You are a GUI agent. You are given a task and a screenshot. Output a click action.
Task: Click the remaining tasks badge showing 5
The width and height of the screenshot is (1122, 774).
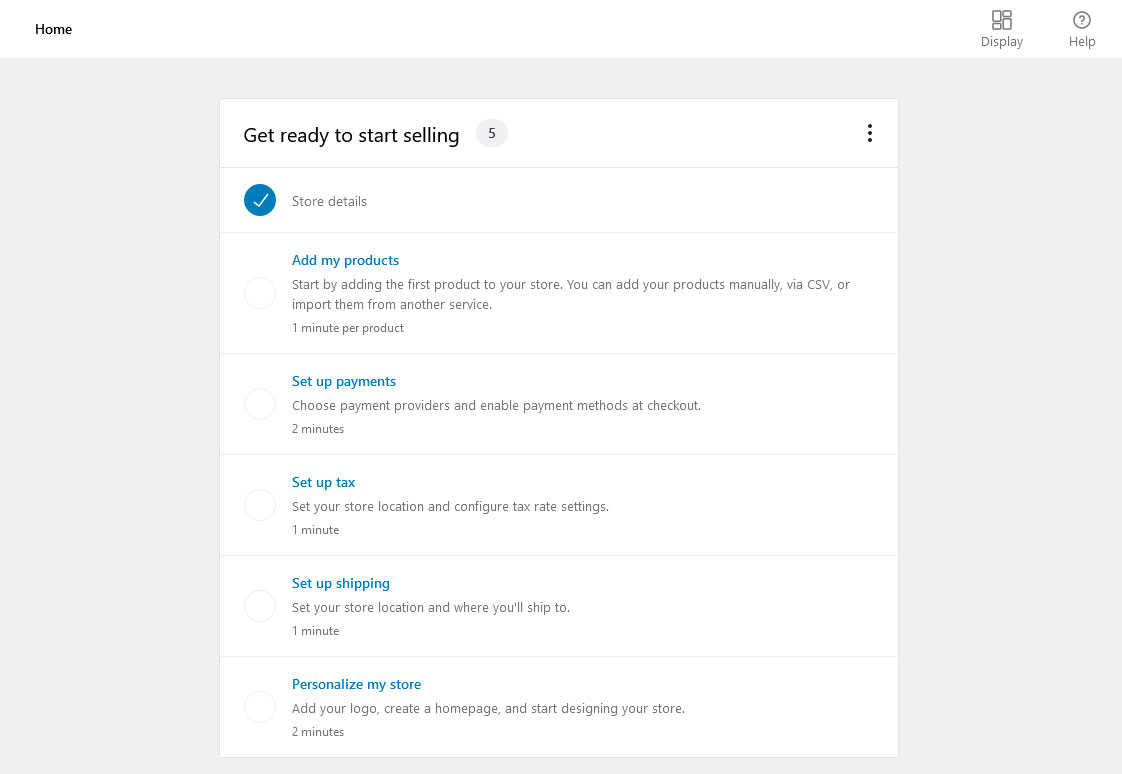coord(492,133)
